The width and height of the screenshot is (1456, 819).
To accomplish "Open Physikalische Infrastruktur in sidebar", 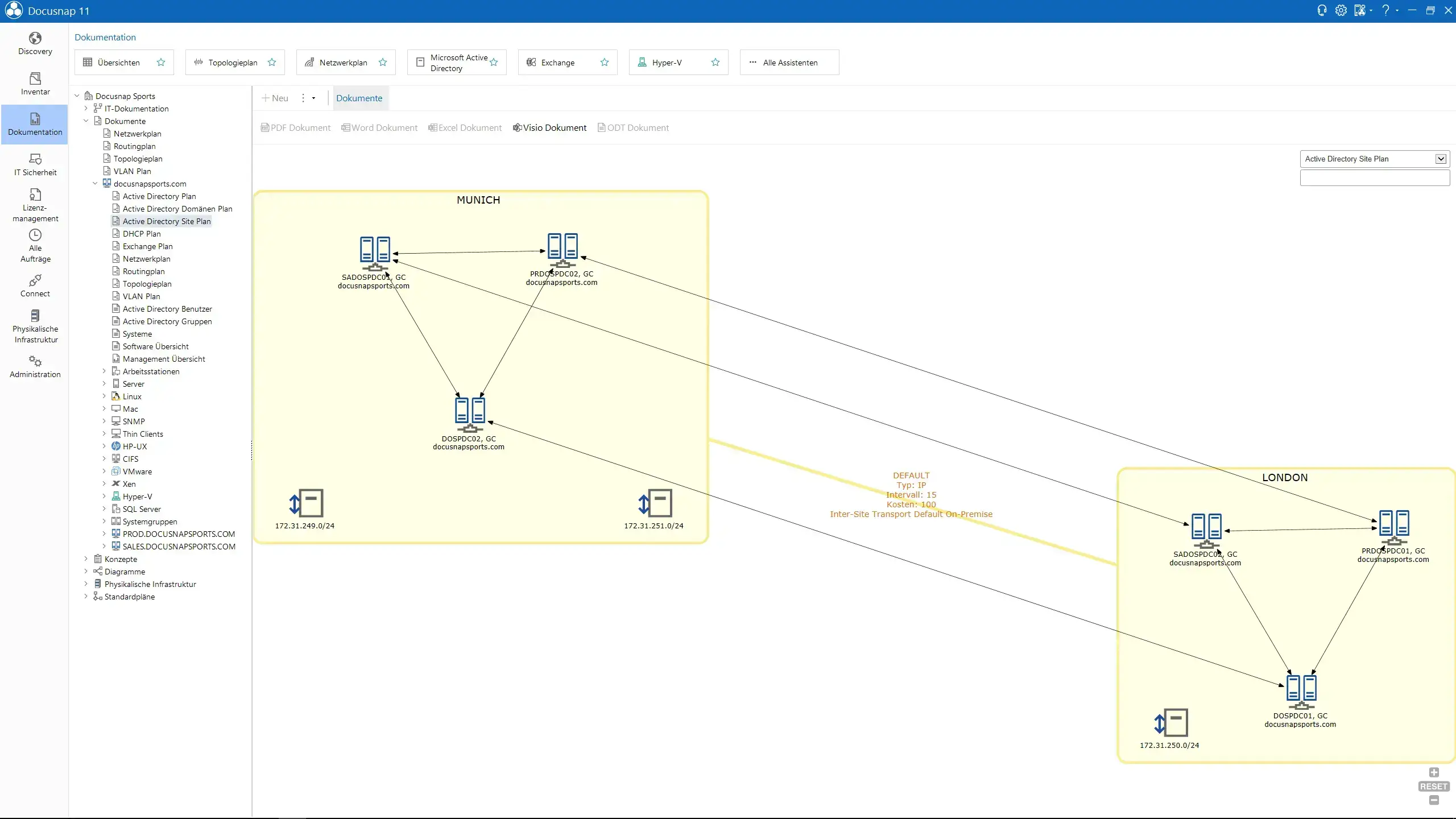I will (x=35, y=327).
